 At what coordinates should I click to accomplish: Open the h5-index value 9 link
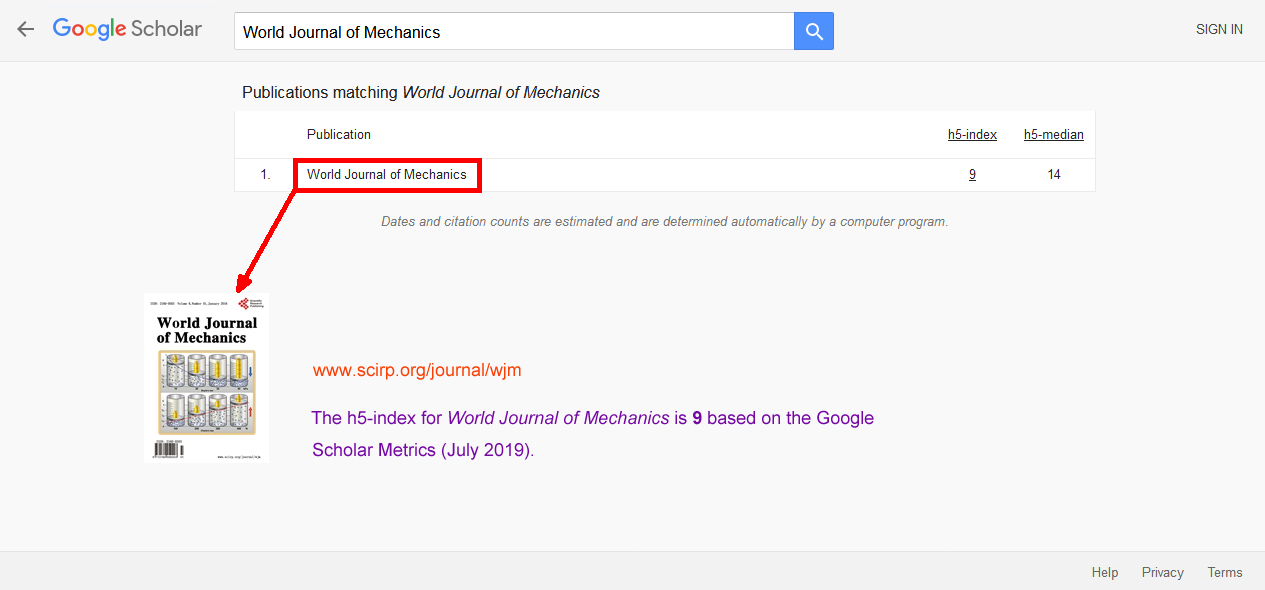pyautogui.click(x=972, y=174)
